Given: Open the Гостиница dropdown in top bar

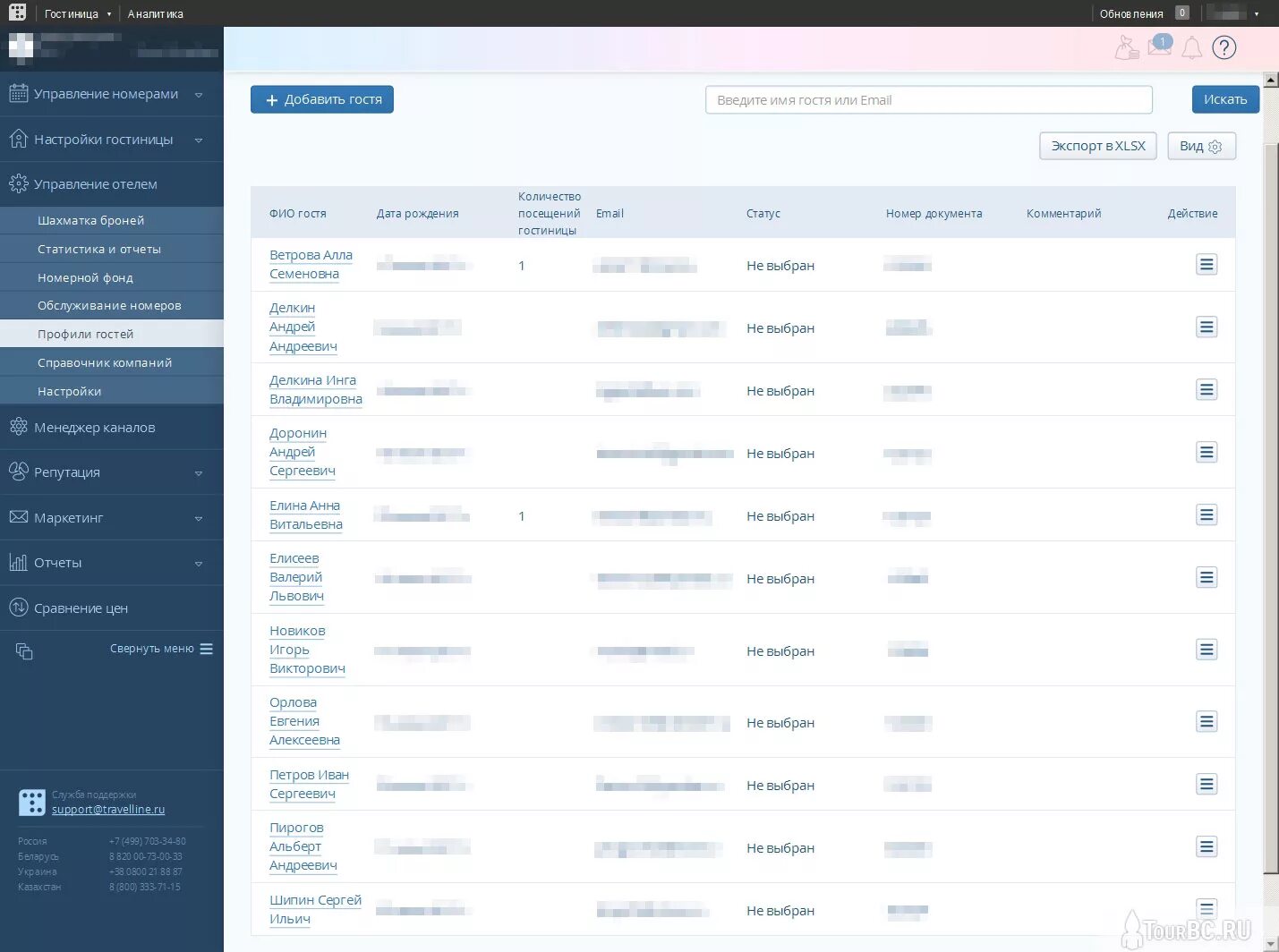Looking at the screenshot, I should (78, 13).
